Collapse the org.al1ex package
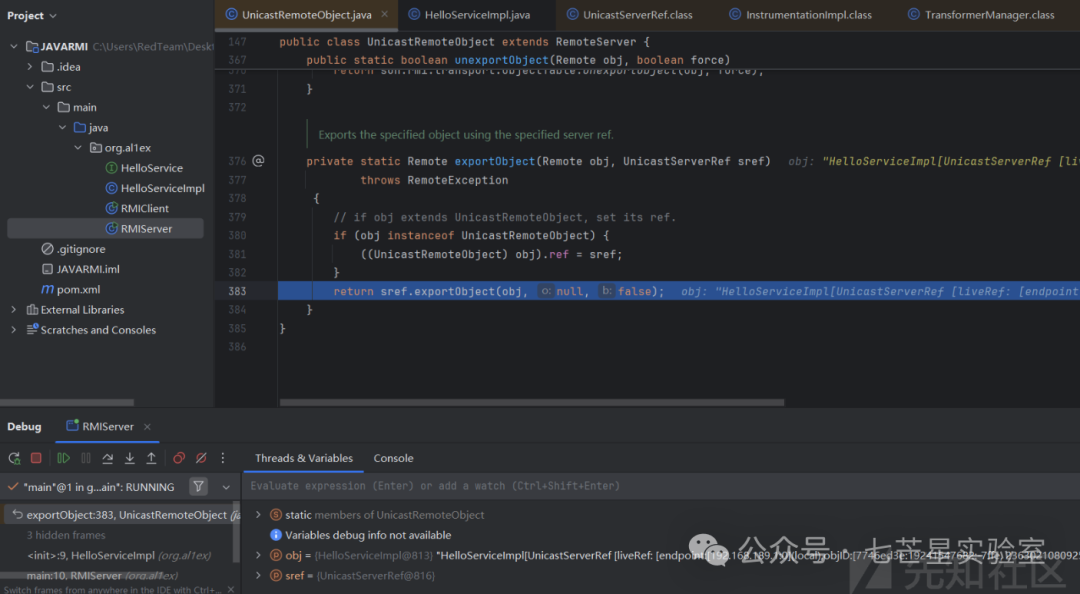 pos(79,147)
